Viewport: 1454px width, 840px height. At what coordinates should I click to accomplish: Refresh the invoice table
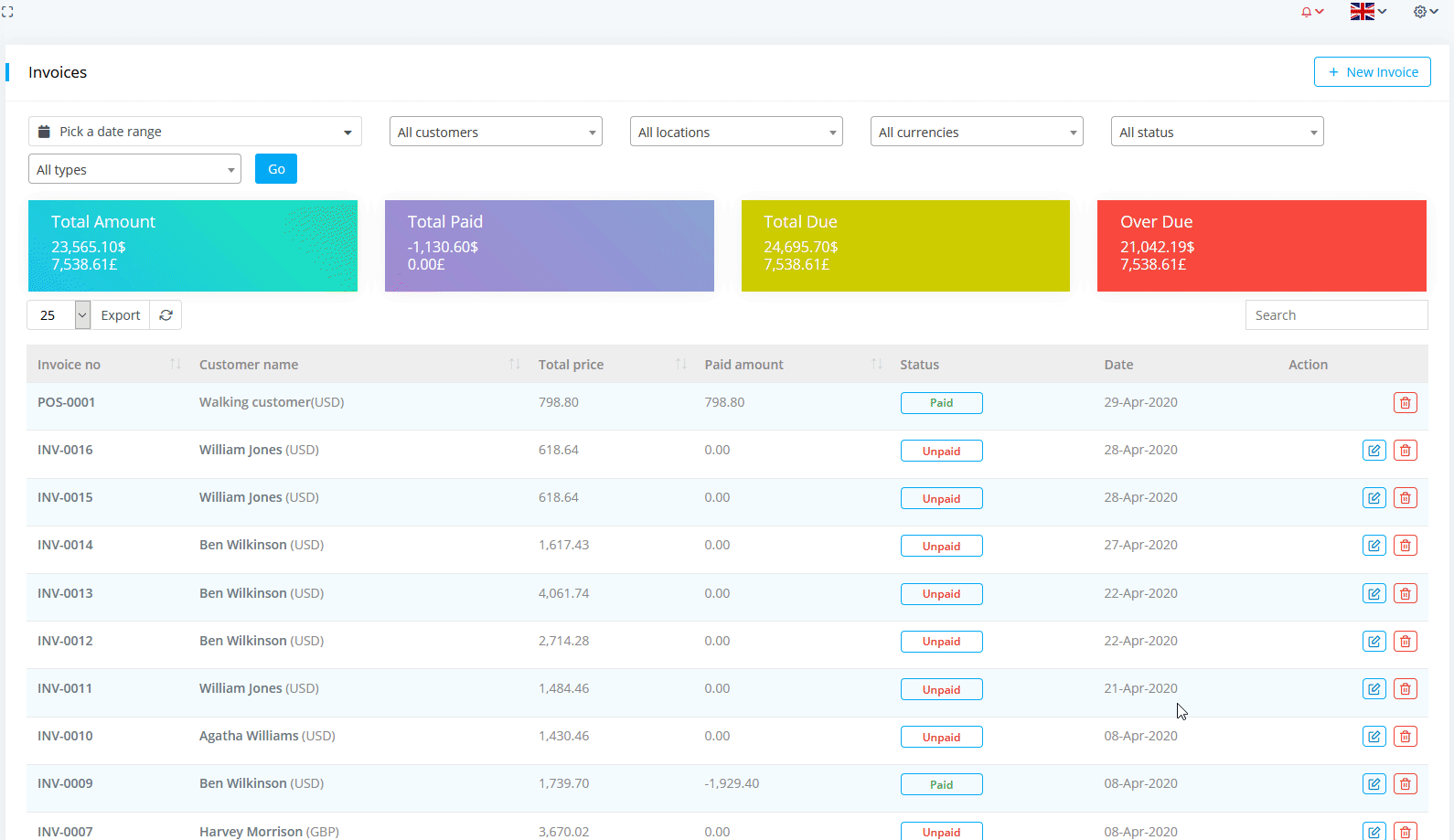[x=166, y=315]
